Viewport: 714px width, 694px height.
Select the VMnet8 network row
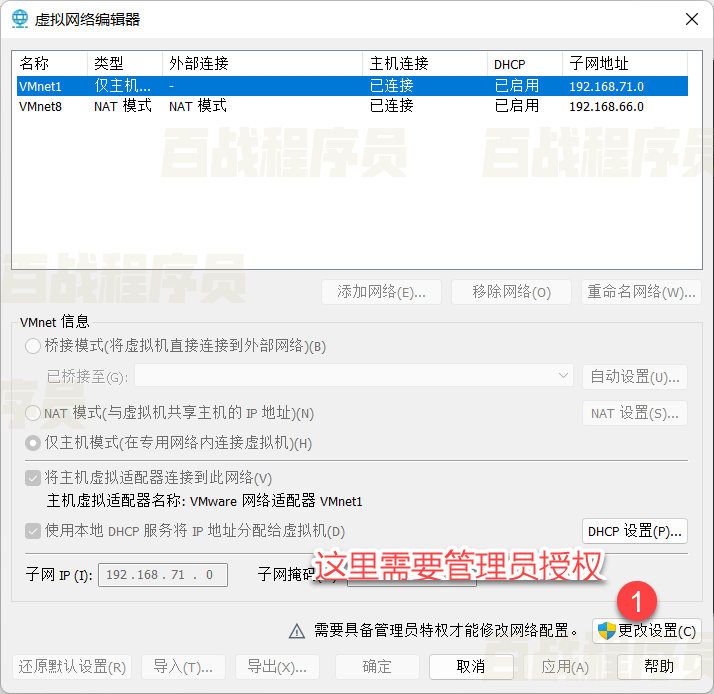352,106
